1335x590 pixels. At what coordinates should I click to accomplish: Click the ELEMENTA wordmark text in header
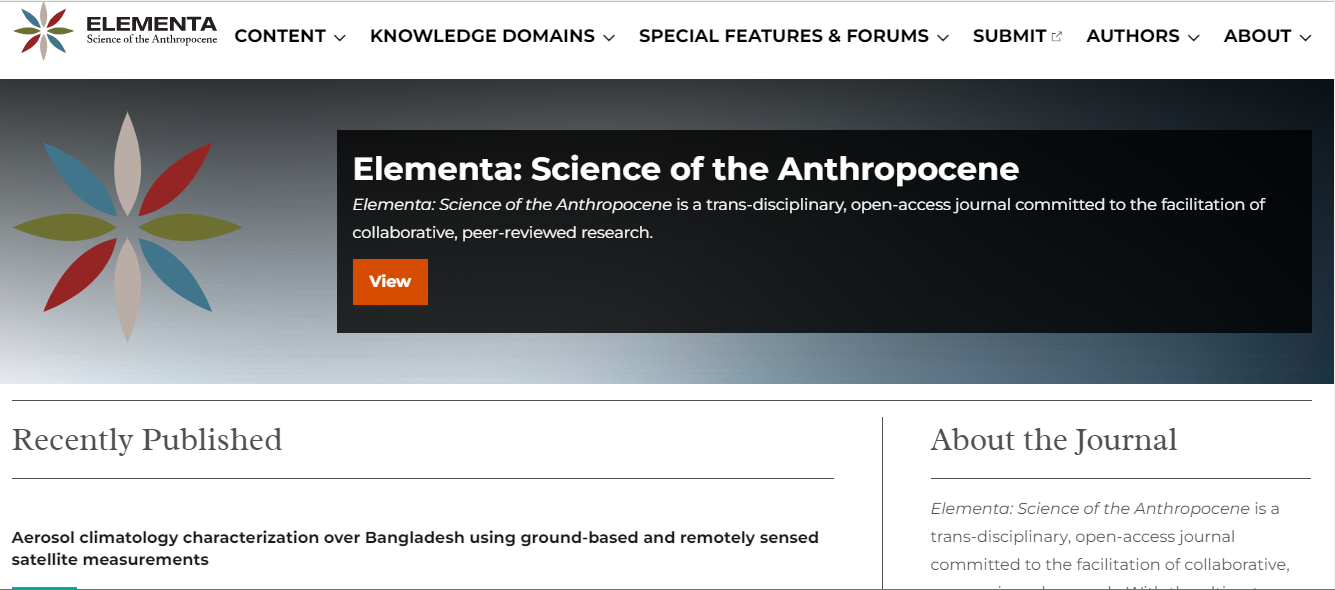[x=151, y=25]
